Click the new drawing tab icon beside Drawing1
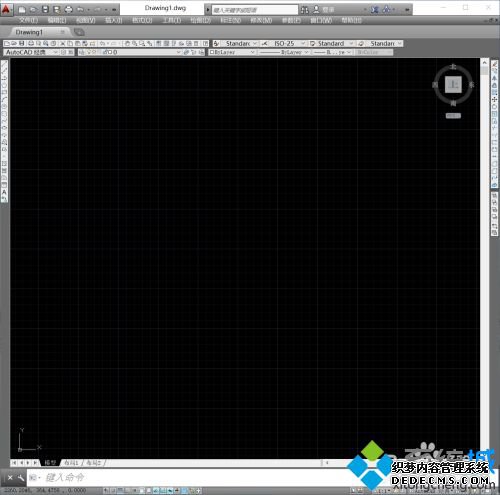Screen dimensions: 500x495 click(79, 32)
